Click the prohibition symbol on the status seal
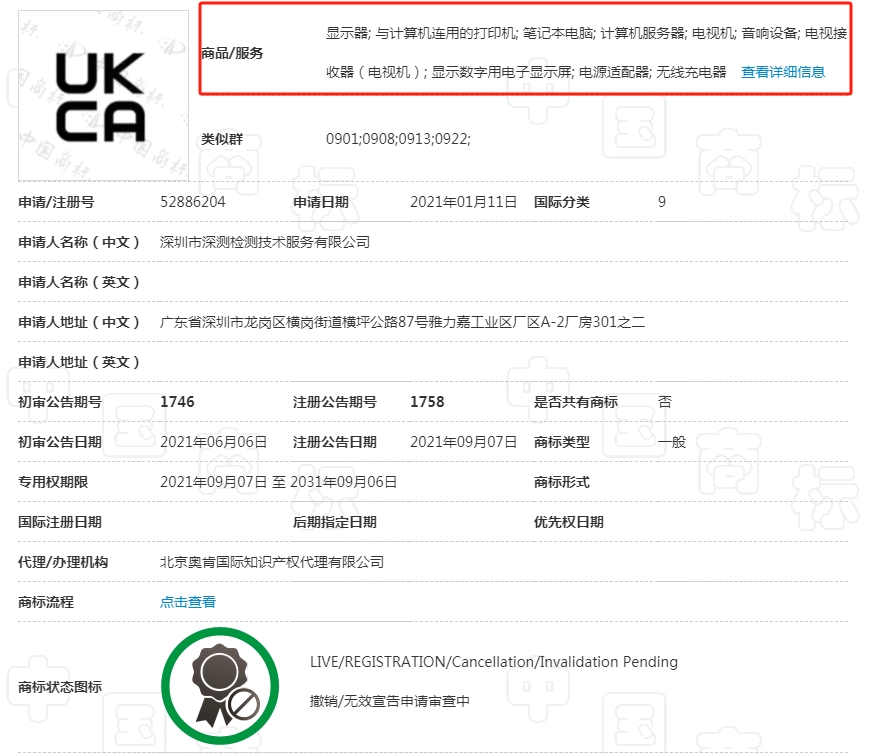This screenshot has width=875, height=754. point(244,707)
